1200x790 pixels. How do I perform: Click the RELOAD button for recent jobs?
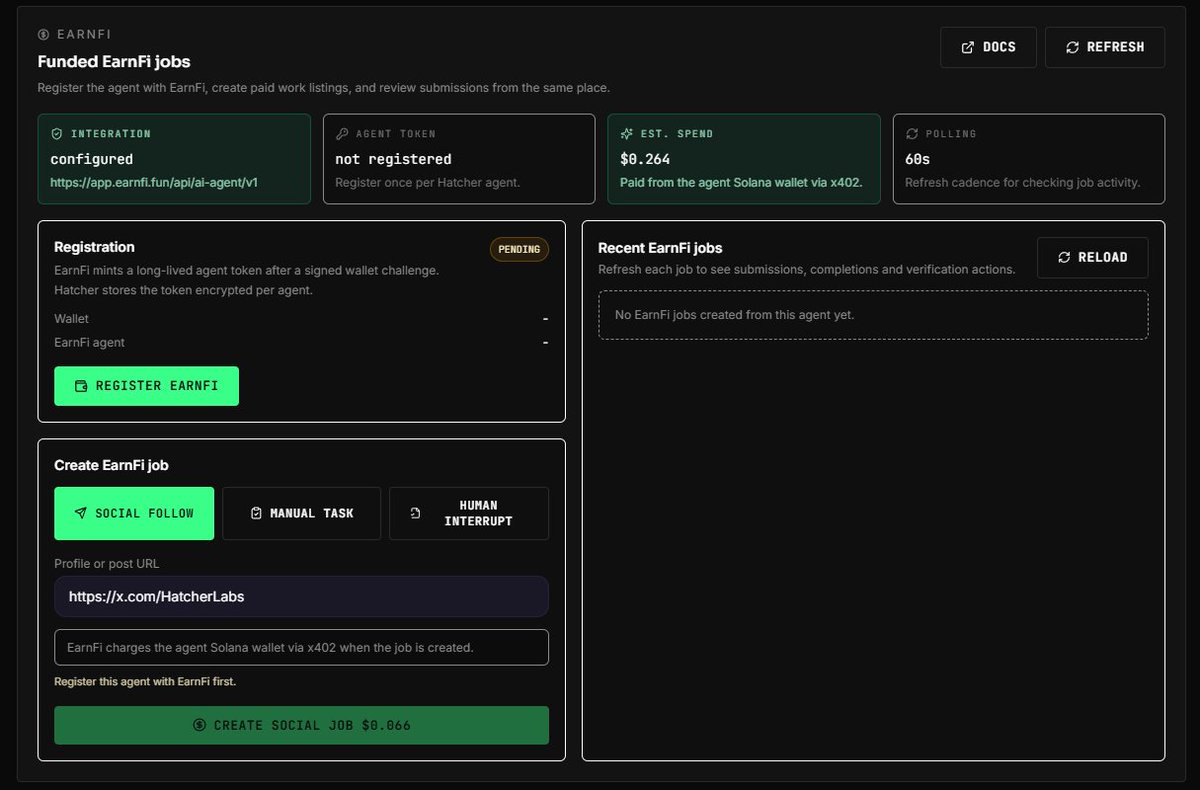1092,257
